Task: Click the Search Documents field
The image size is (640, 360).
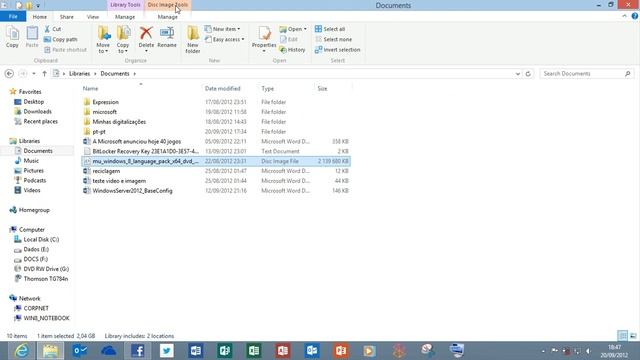Action: tap(587, 74)
